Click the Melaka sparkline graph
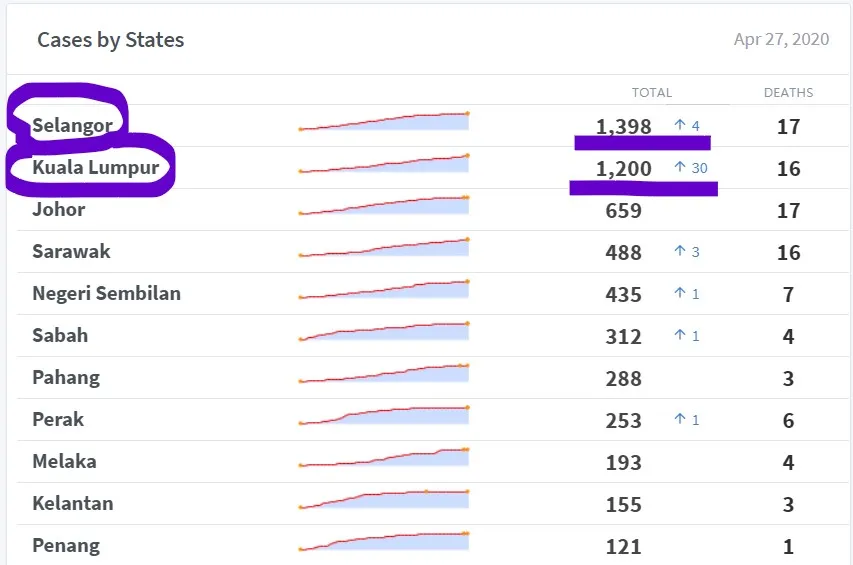The width and height of the screenshot is (853, 565). [x=384, y=457]
